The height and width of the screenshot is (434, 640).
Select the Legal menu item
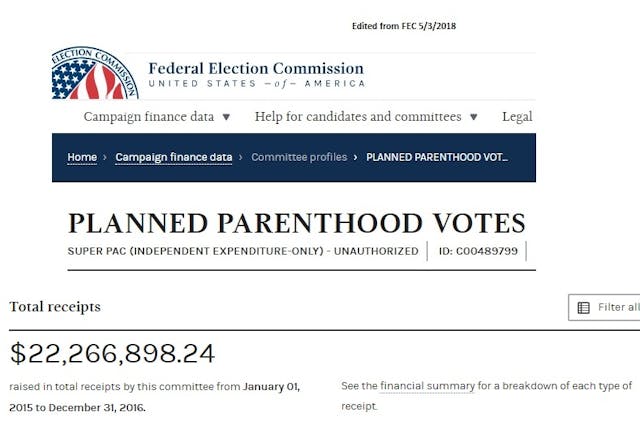pyautogui.click(x=516, y=117)
